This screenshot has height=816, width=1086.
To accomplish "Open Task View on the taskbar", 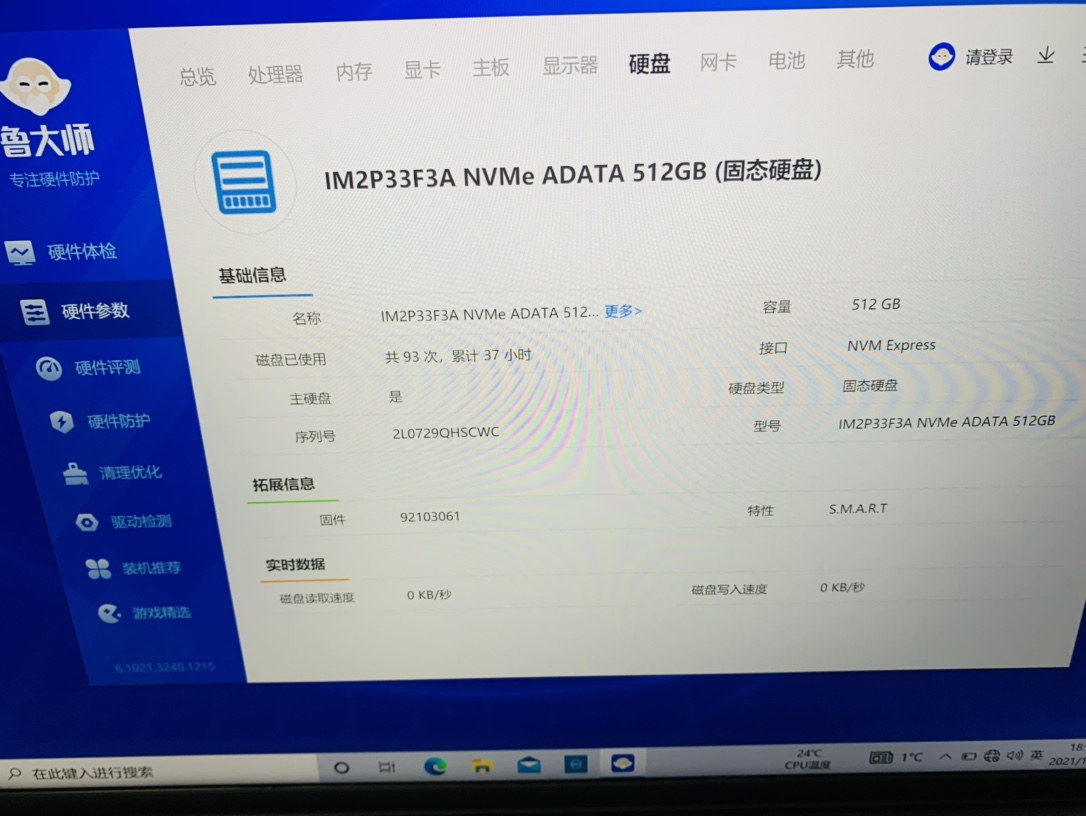I will 387,766.
